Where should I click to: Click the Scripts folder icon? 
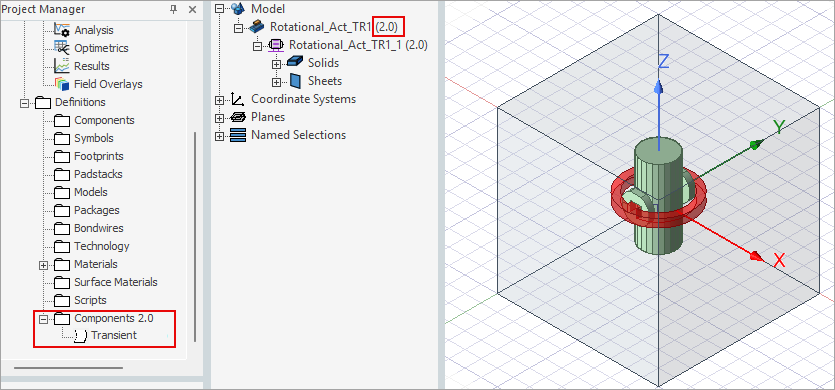coord(62,300)
